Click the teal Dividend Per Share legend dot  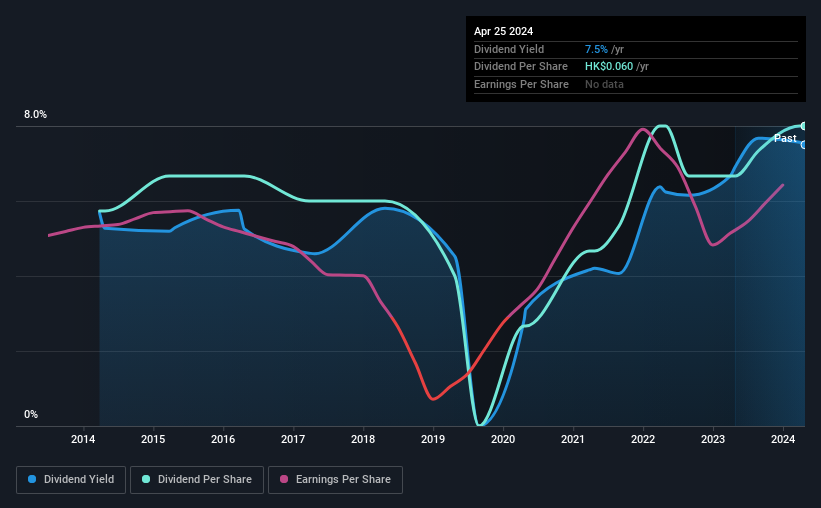pyautogui.click(x=146, y=479)
